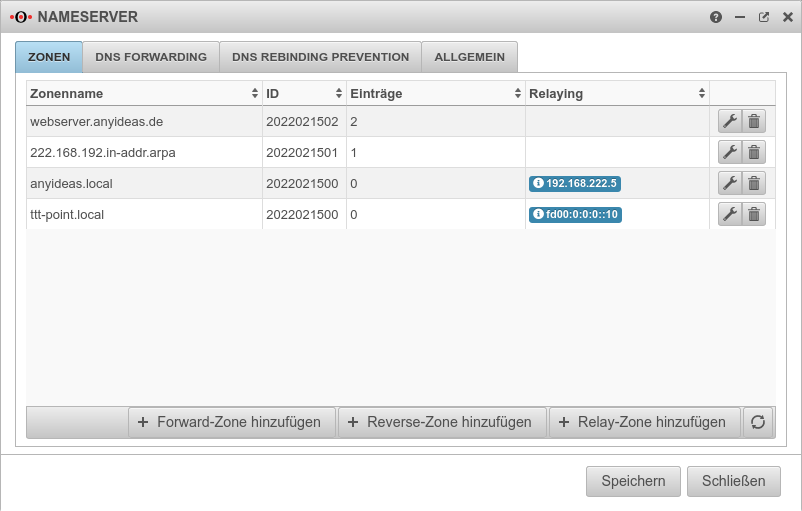Image resolution: width=802 pixels, height=511 pixels.
Task: Sort table by Einträge column arrows
Action: coord(518,93)
